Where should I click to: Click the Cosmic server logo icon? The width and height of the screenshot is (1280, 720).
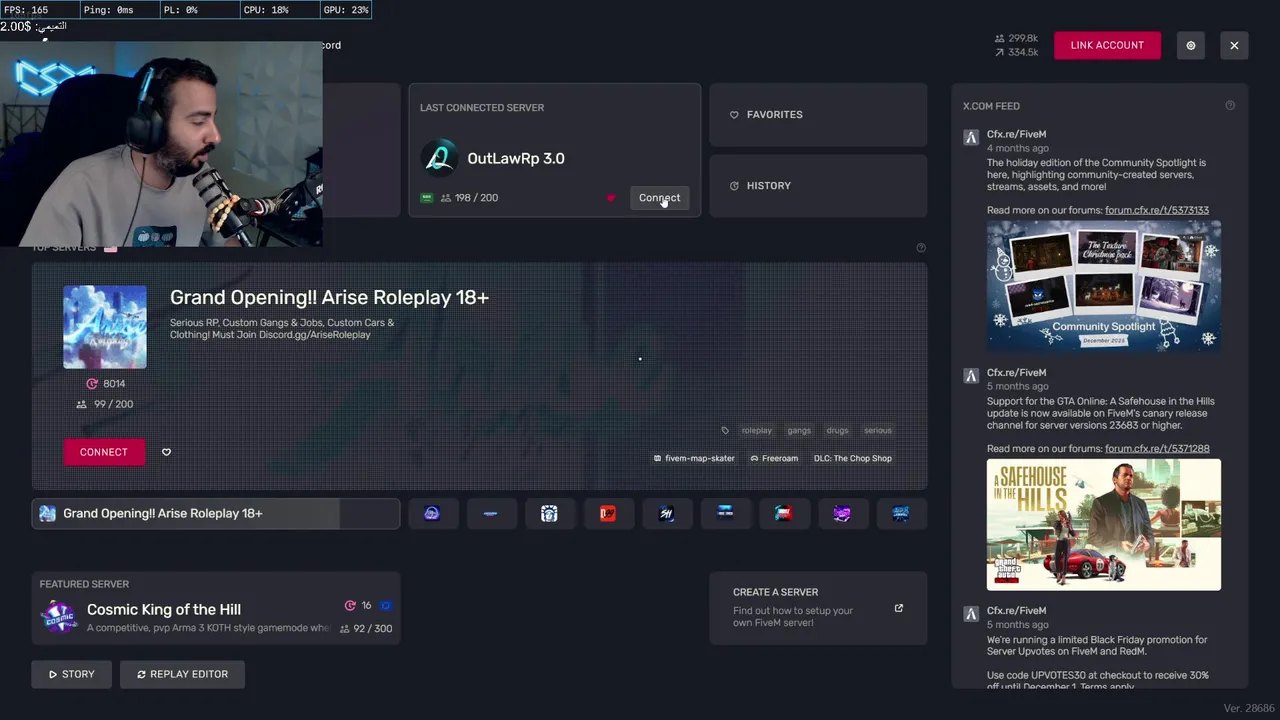click(x=59, y=617)
